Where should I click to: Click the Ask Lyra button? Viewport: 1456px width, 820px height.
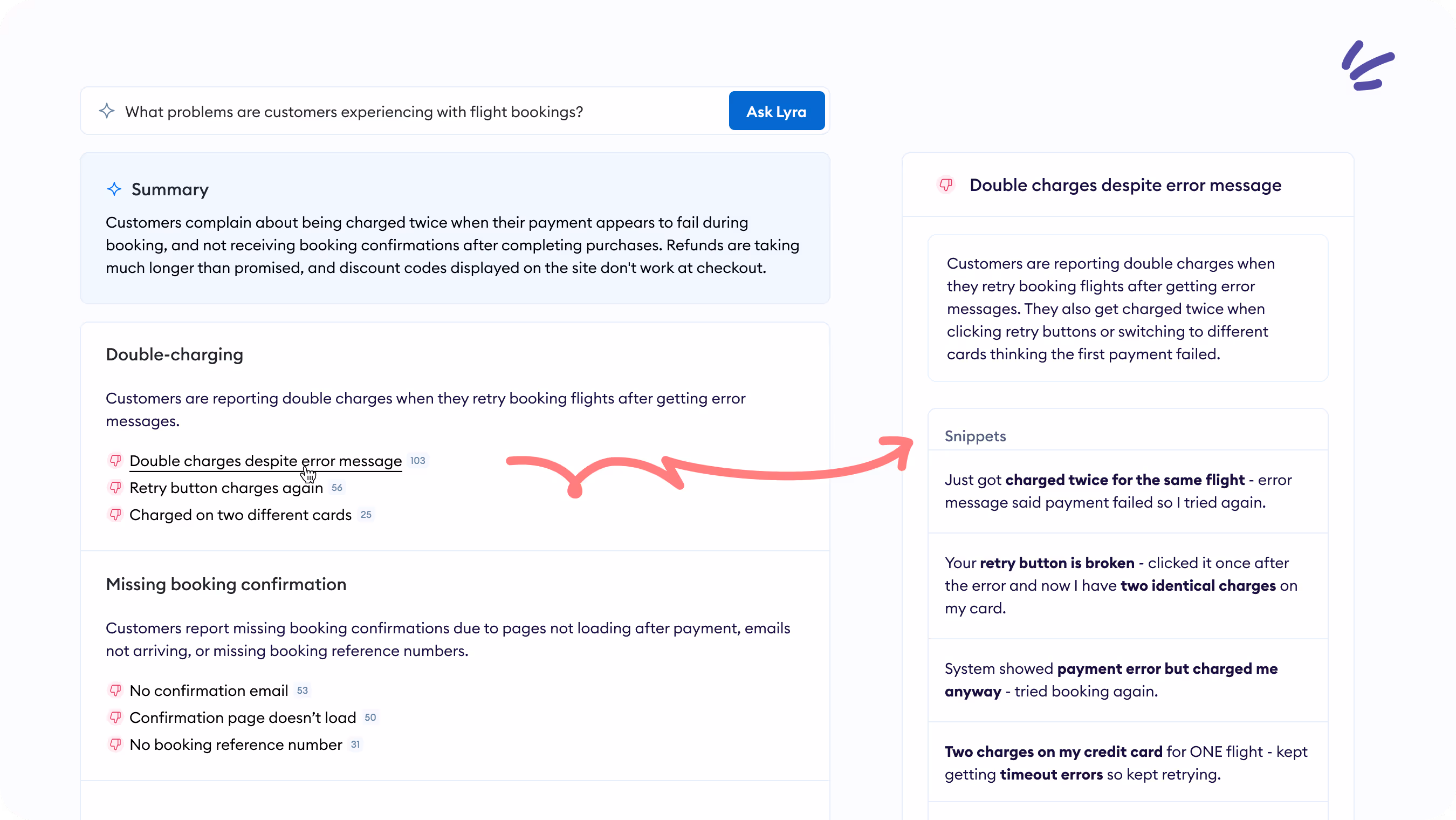point(776,112)
